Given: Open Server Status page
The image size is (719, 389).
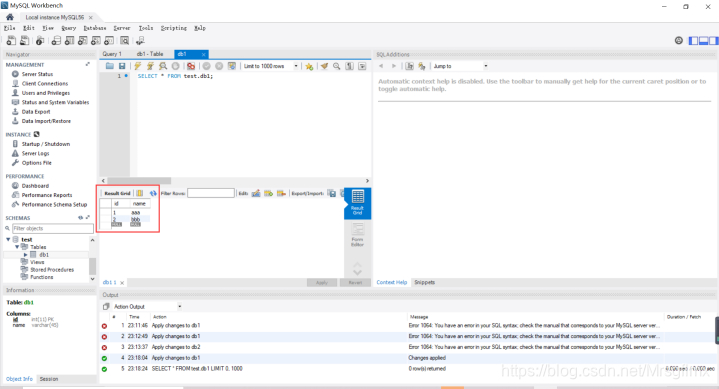Looking at the screenshot, I should [37, 74].
